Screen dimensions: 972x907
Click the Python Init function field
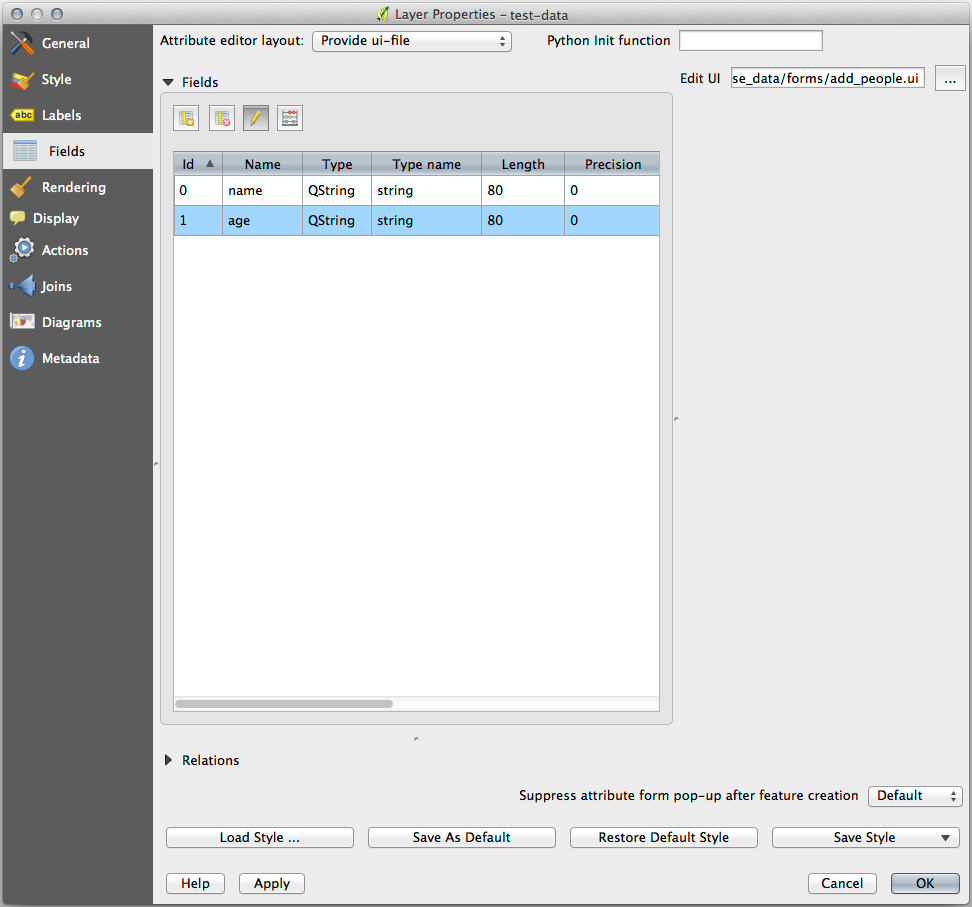[750, 41]
